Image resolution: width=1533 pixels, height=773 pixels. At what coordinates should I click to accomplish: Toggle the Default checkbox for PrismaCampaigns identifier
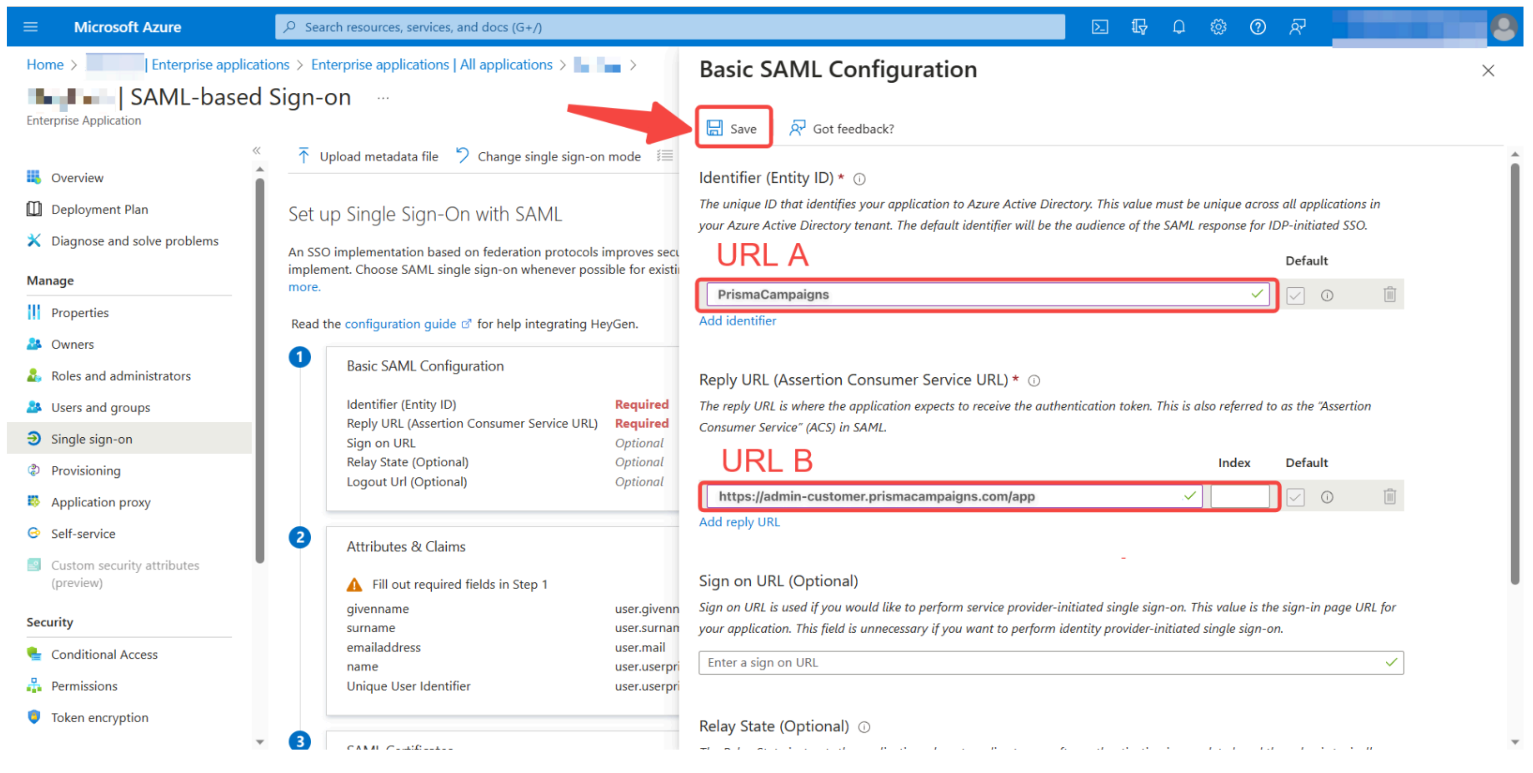1296,295
